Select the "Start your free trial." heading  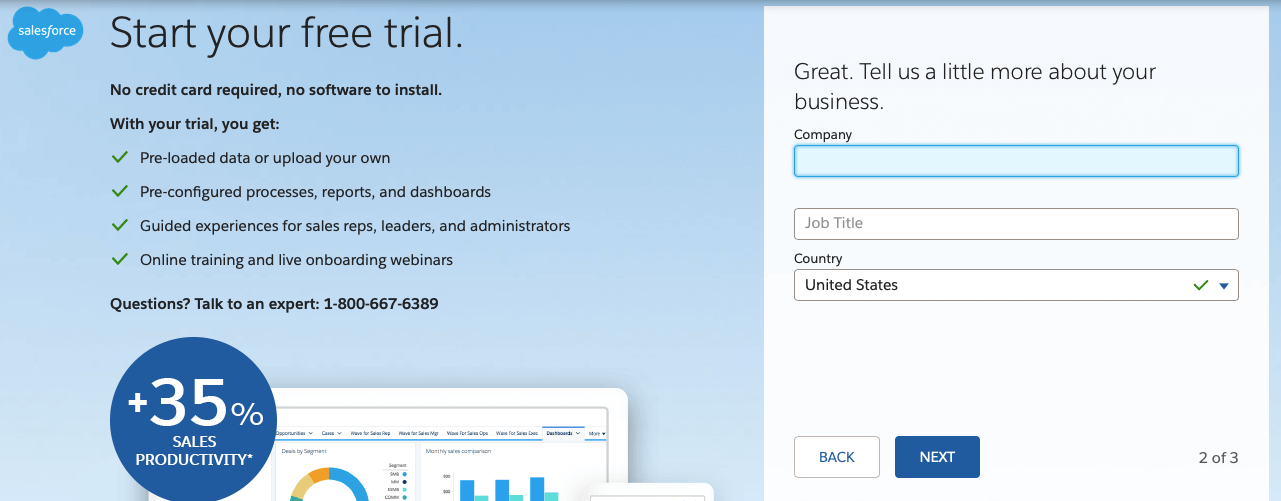click(x=287, y=33)
